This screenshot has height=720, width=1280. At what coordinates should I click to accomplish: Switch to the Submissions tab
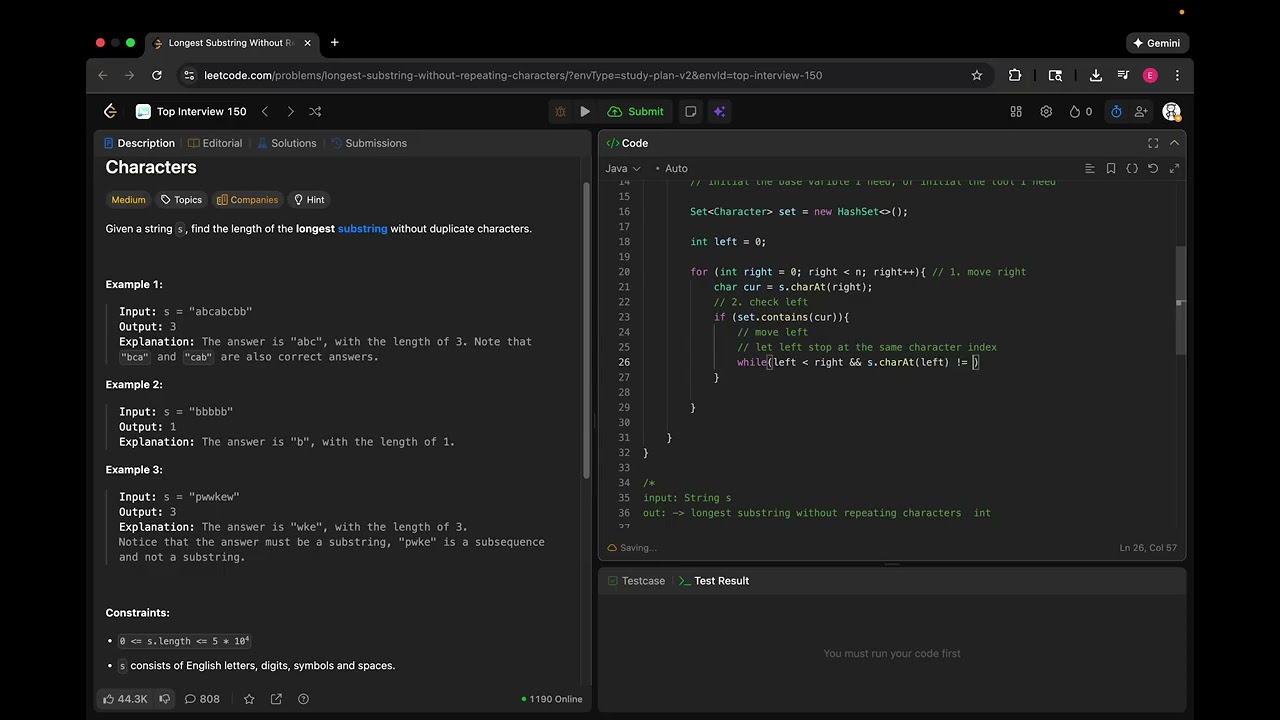(x=368, y=143)
